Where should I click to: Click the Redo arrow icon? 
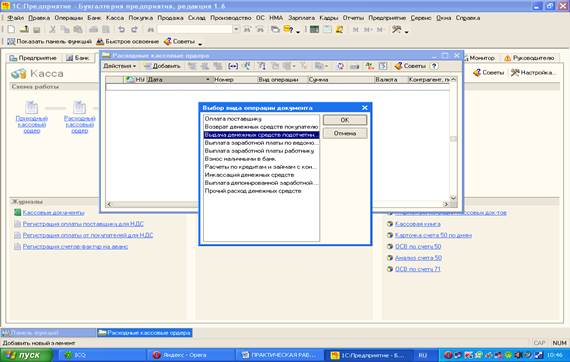tap(134, 29)
